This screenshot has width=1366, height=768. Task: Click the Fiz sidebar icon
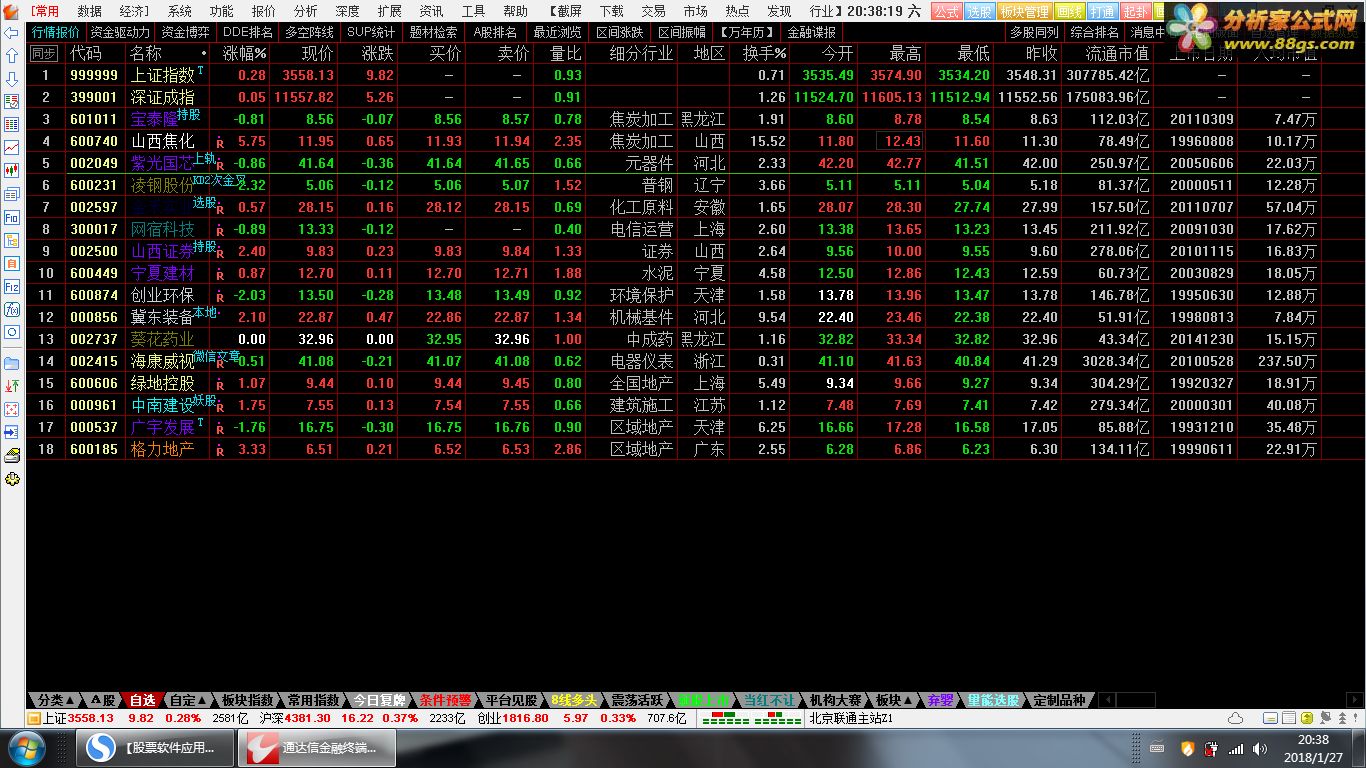pos(12,286)
